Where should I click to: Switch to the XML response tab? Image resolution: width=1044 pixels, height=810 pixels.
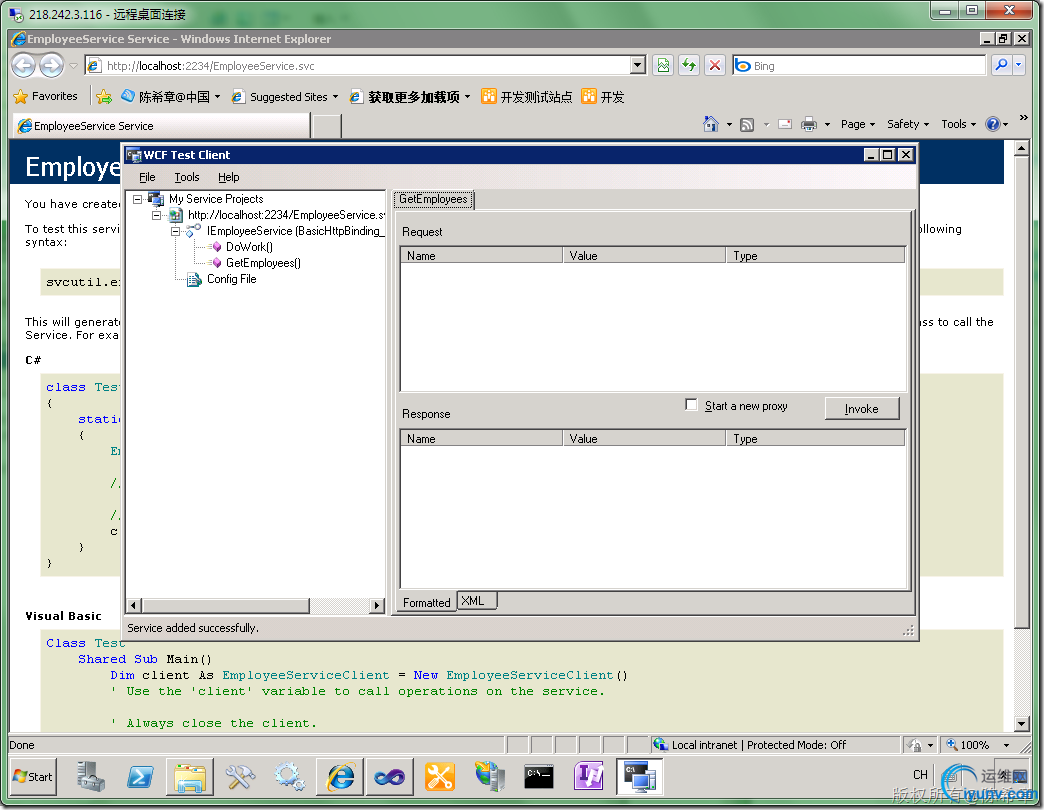[477, 601]
